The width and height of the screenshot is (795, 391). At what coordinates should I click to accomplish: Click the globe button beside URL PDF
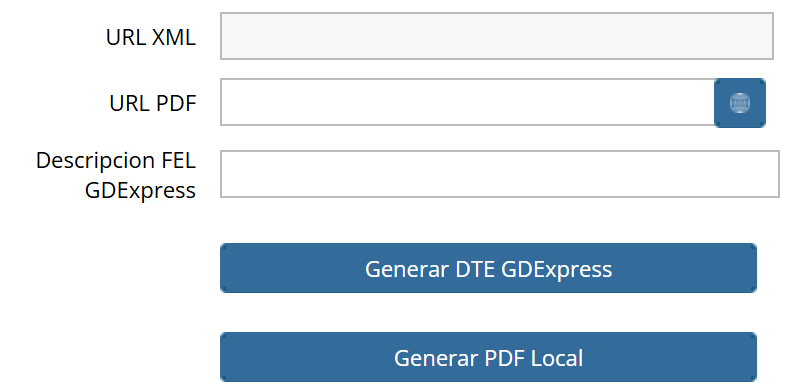pos(740,103)
